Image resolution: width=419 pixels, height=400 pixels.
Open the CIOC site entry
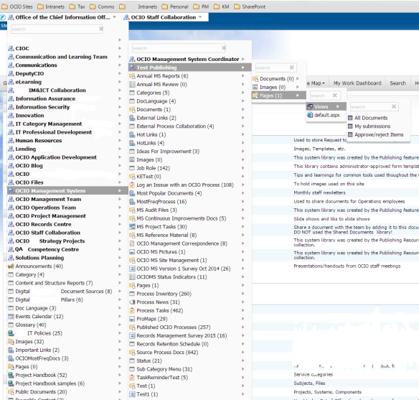(22, 48)
